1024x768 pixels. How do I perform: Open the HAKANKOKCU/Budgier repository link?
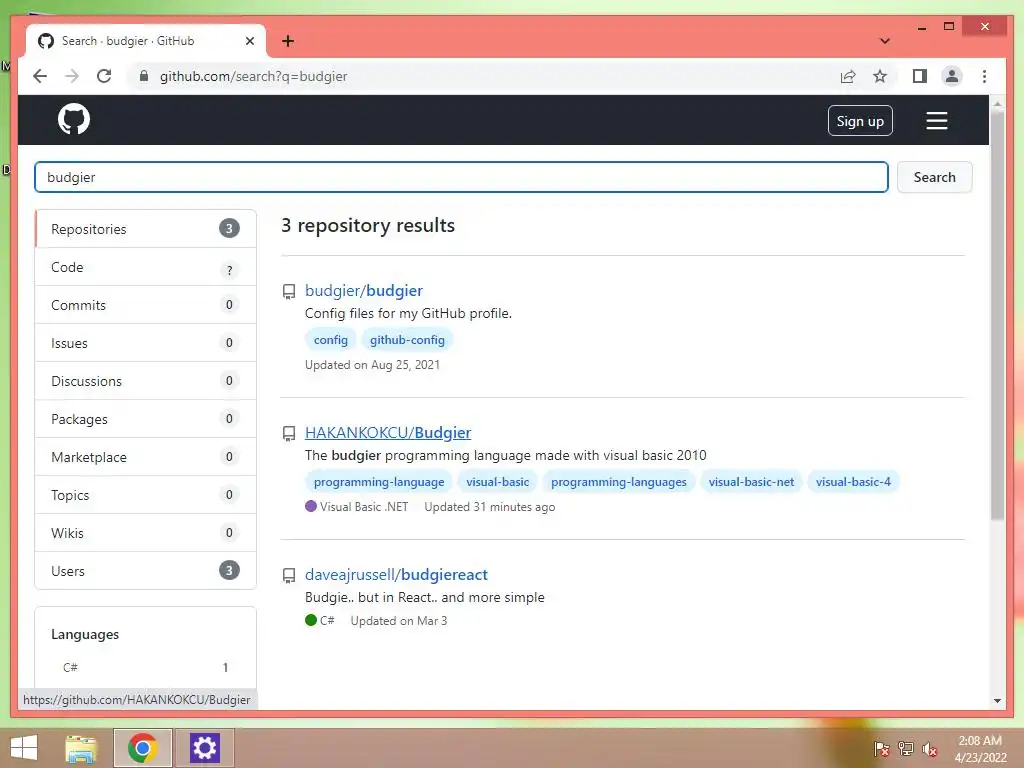point(388,432)
